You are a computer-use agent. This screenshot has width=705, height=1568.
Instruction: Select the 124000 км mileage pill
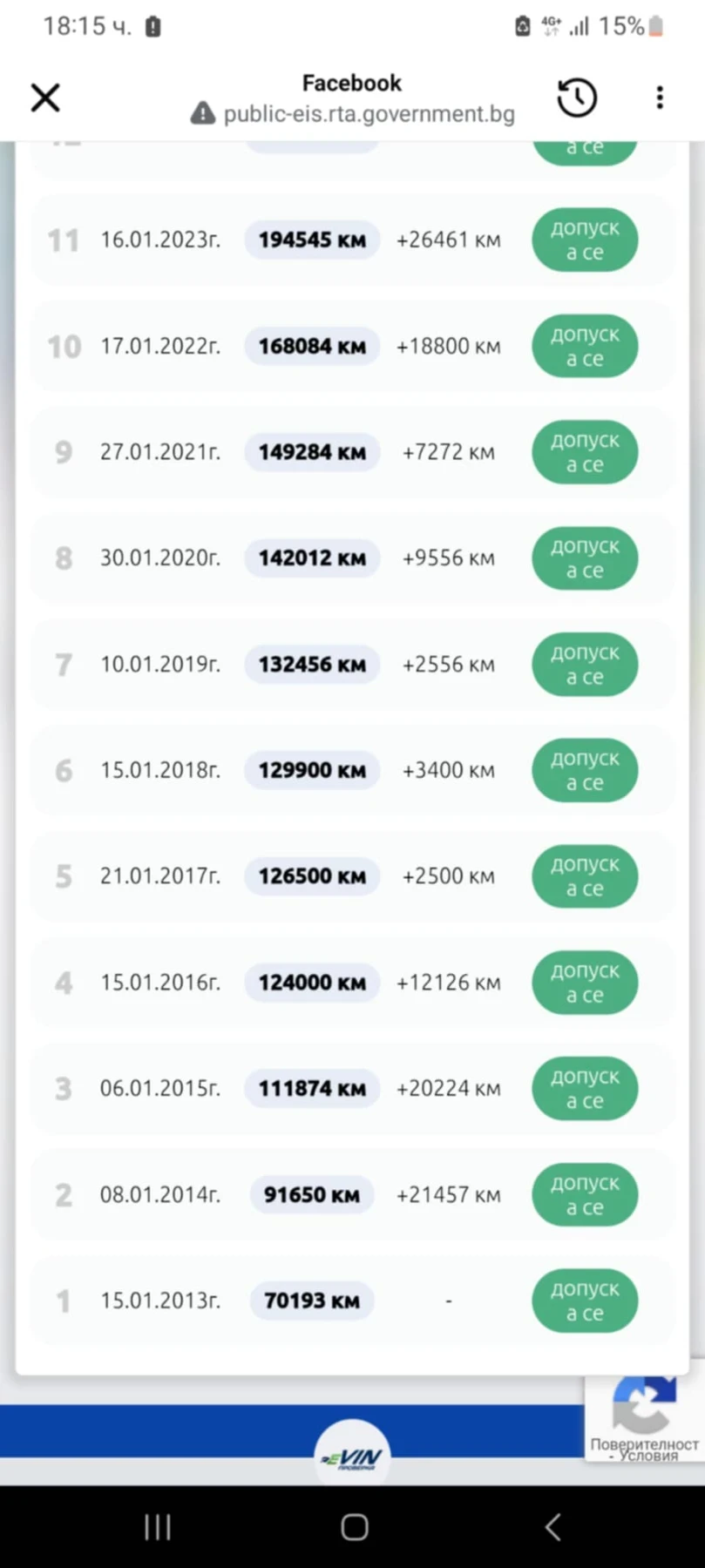(x=312, y=983)
